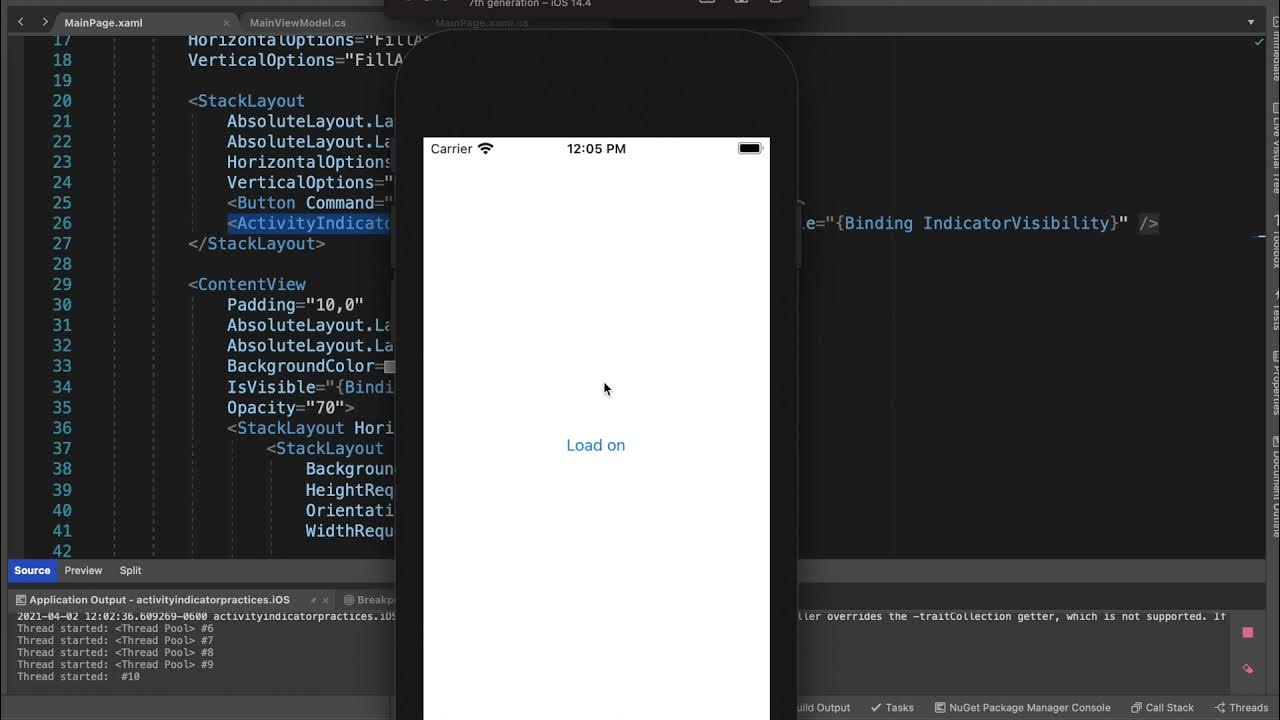1280x720 pixels.
Task: Open the MainViewModel.cs tab
Action: tap(297, 23)
